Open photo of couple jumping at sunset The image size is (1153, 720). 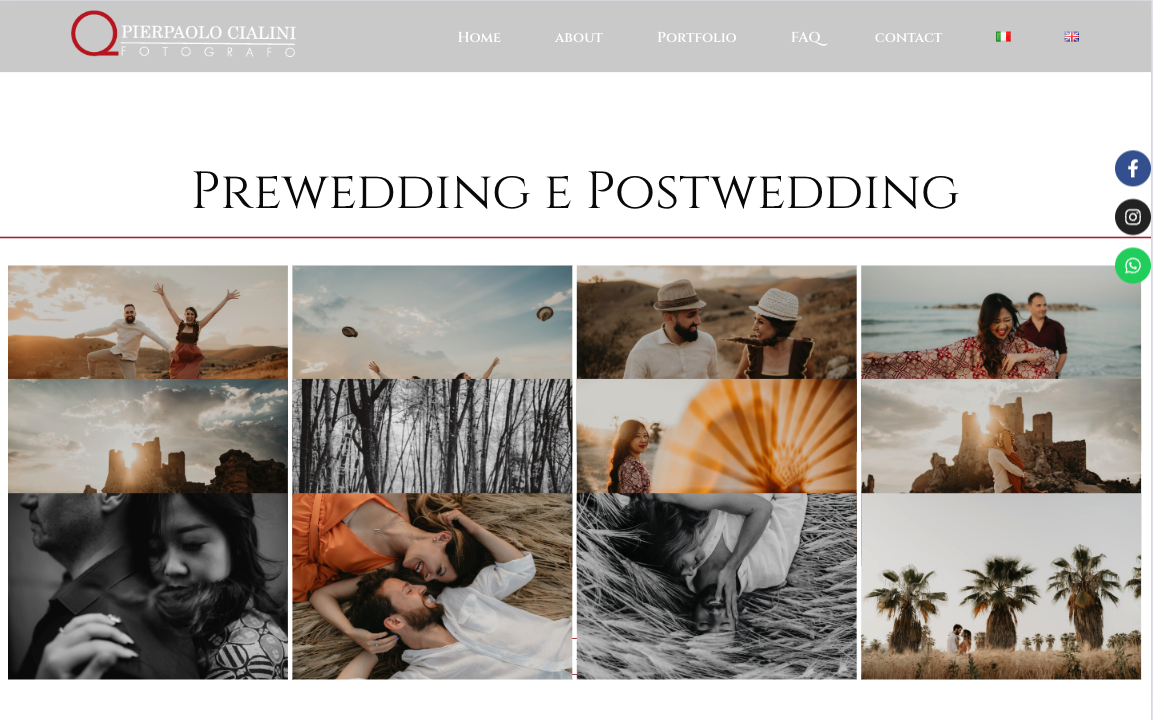(x=148, y=322)
